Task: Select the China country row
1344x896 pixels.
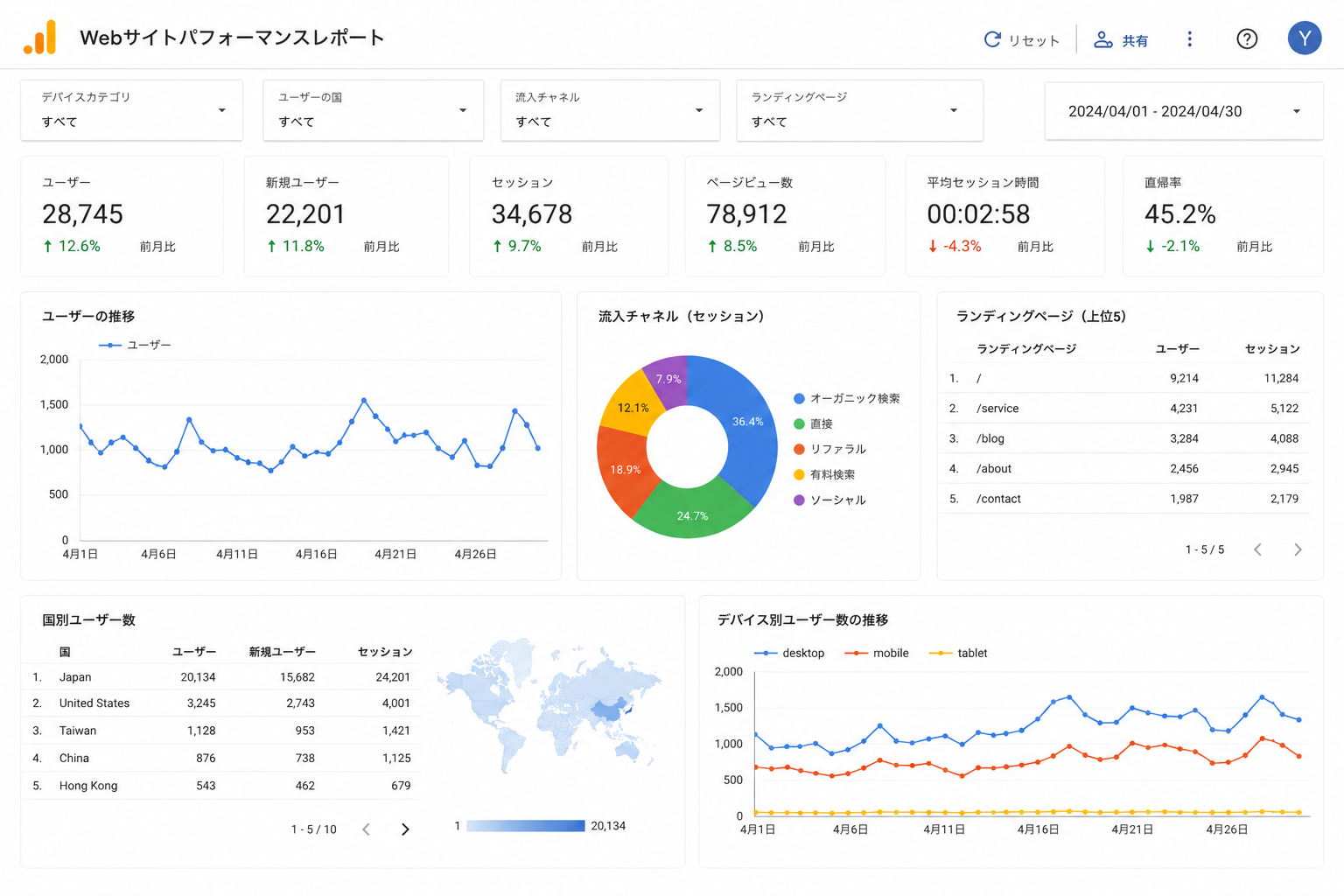Action: pos(221,759)
